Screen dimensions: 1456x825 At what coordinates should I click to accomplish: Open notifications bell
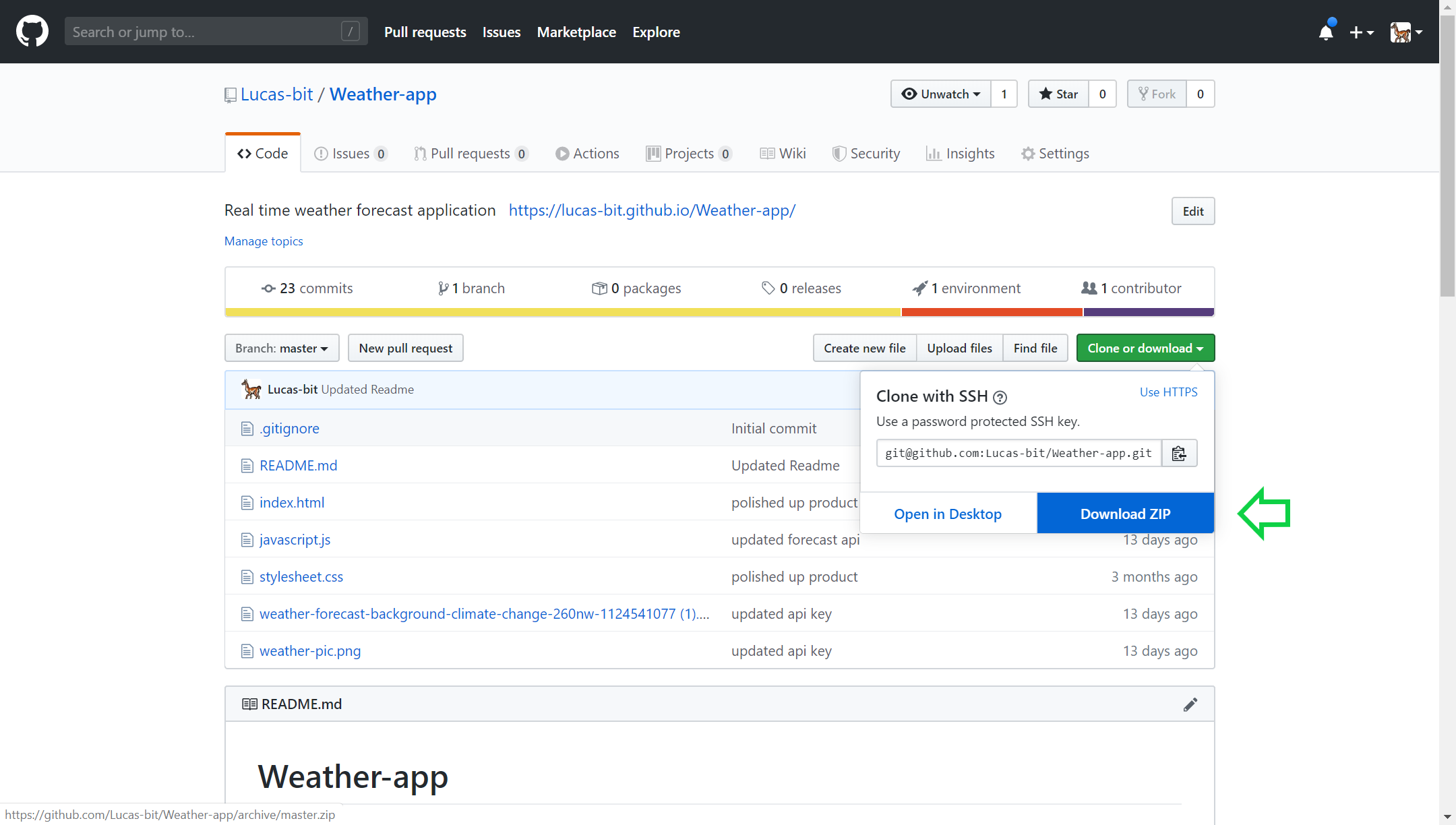tap(1326, 32)
